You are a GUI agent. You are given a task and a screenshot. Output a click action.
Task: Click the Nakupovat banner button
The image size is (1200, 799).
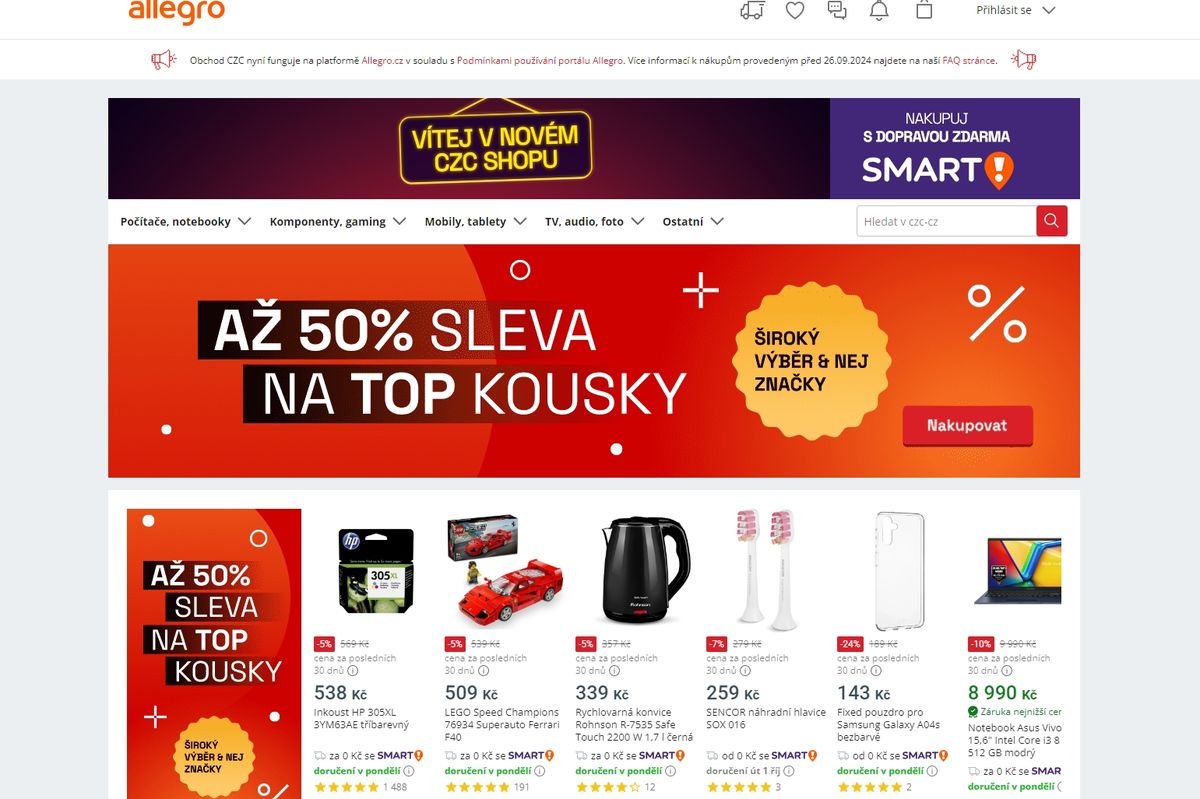967,426
